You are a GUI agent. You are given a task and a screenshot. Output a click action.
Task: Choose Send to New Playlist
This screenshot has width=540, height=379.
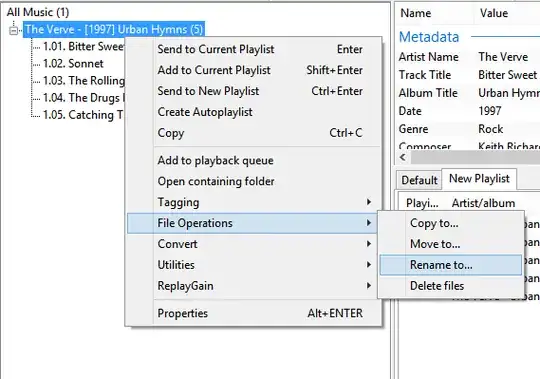coord(254,91)
